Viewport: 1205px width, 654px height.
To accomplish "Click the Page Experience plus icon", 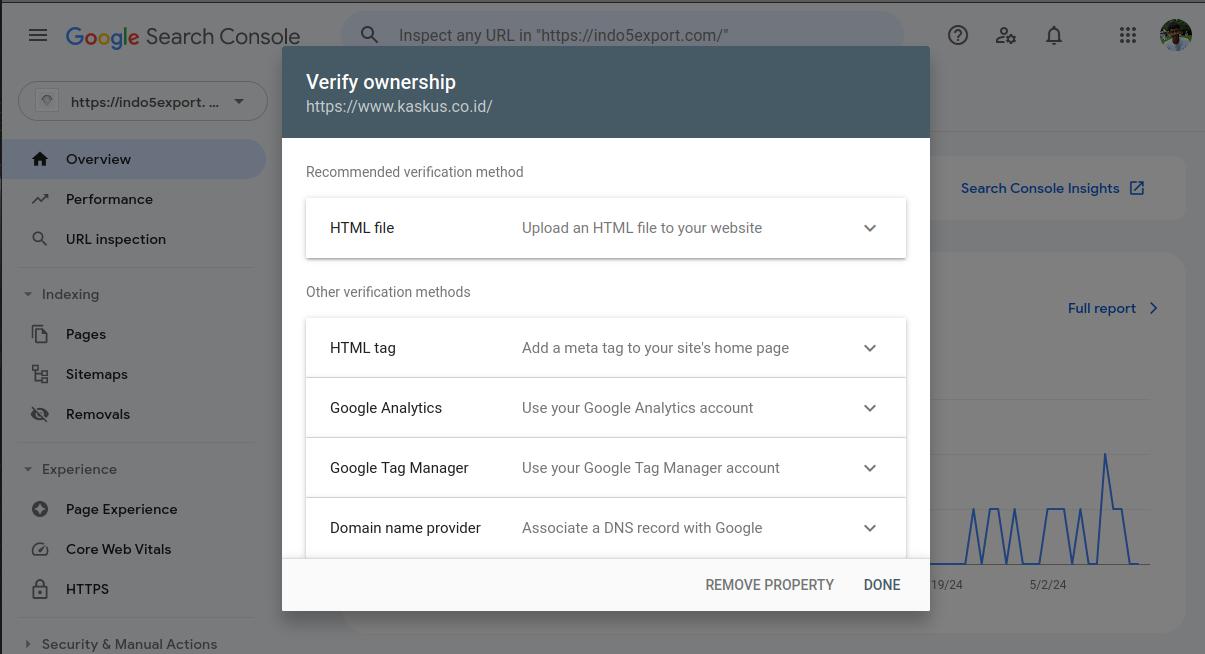I will tap(40, 509).
